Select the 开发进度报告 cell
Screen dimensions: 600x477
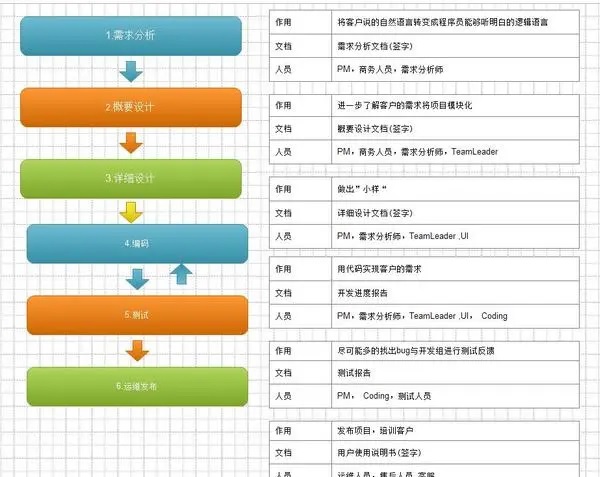pos(454,293)
